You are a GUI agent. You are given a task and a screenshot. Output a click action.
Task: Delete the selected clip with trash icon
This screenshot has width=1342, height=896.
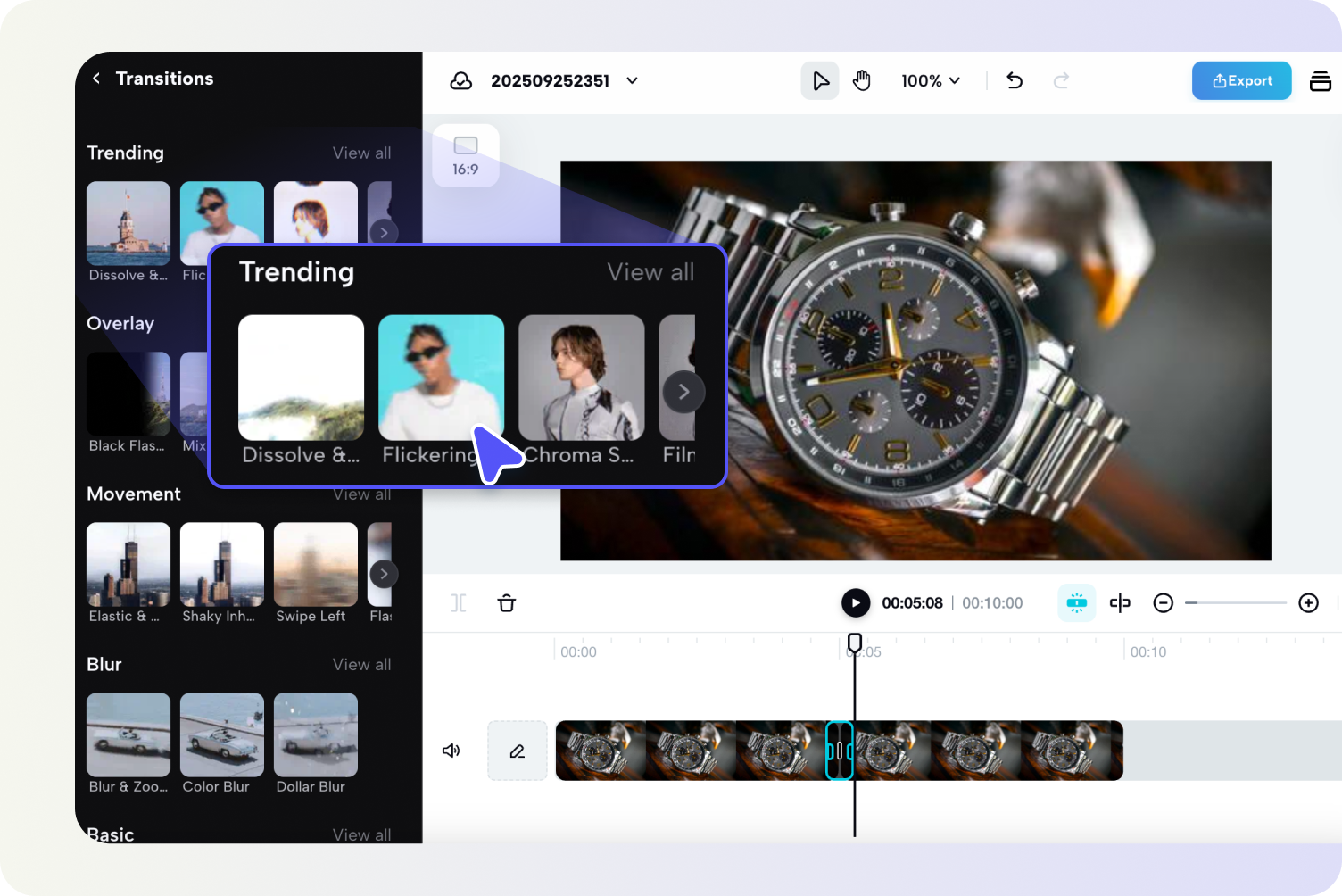[x=506, y=603]
